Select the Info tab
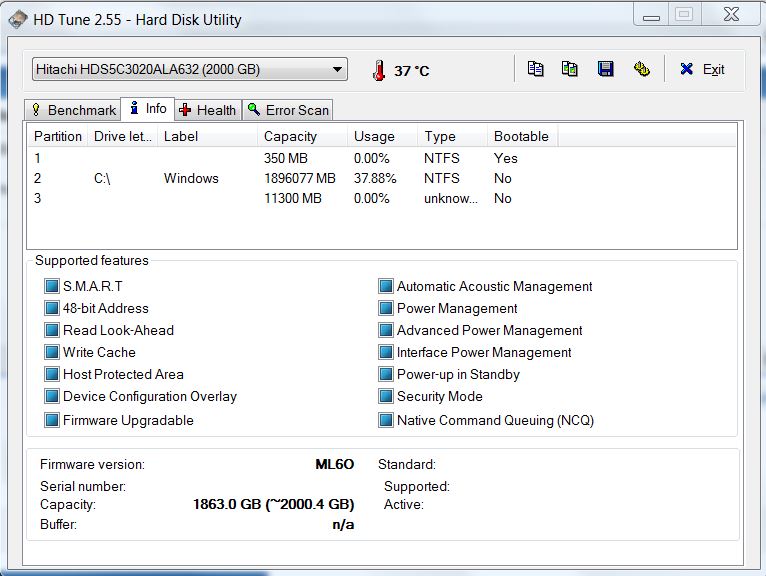The image size is (766, 576). [148, 108]
